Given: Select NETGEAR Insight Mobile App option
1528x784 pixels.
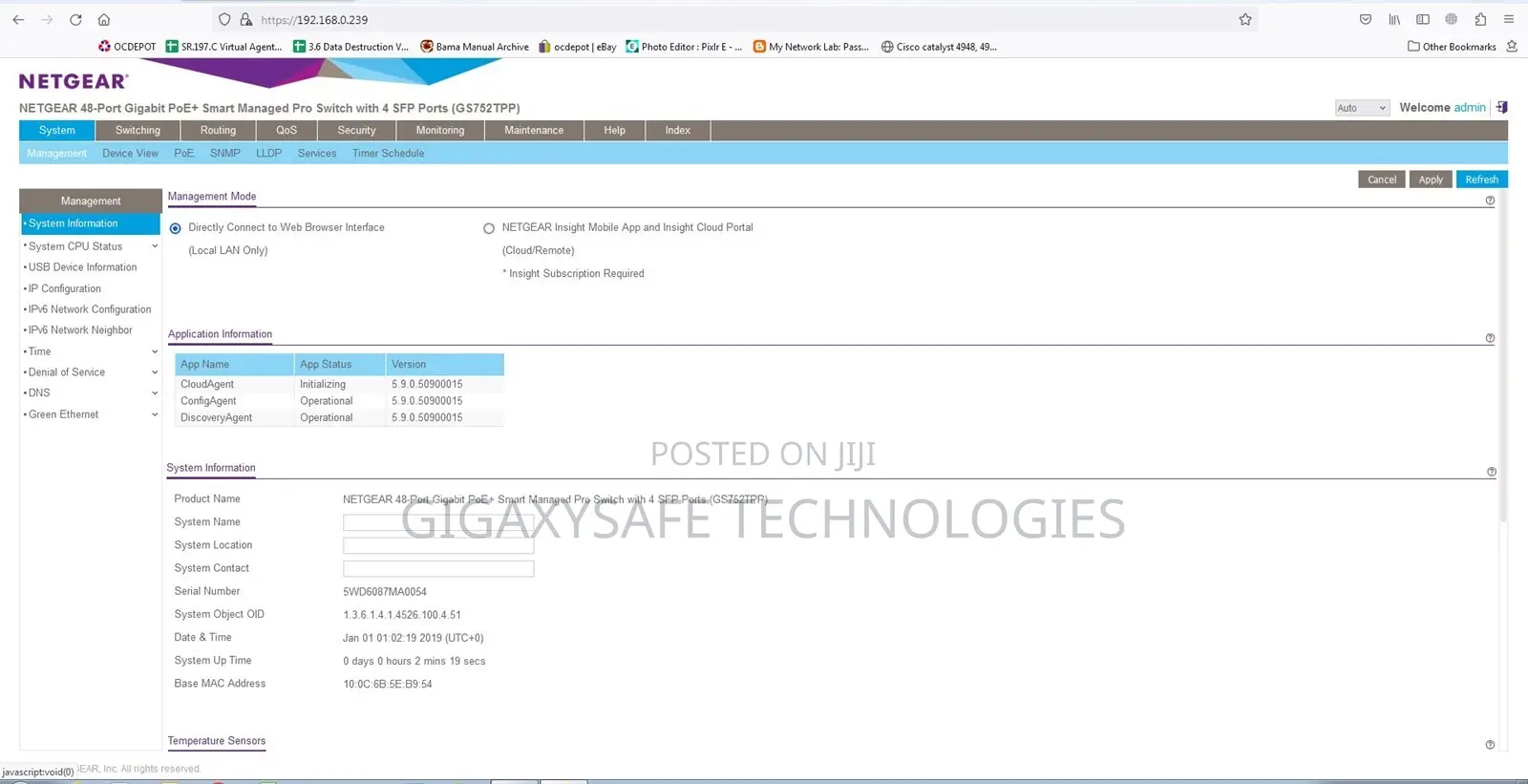Looking at the screenshot, I should [489, 228].
